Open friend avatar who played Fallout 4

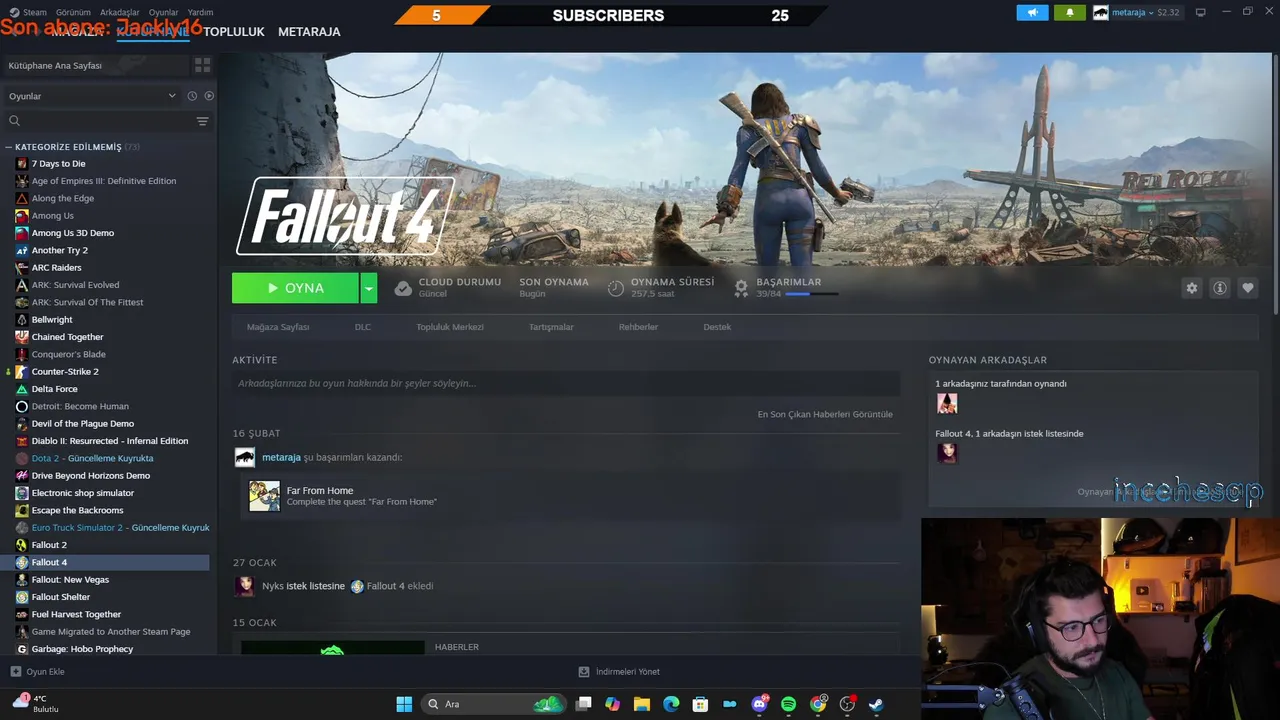pos(947,403)
